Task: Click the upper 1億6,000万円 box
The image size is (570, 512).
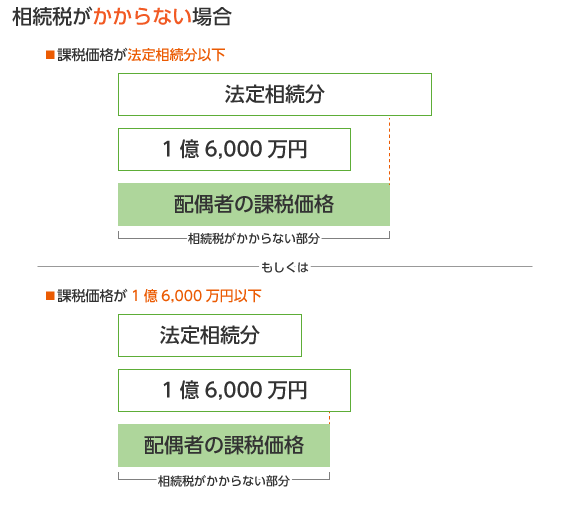Action: coord(234,149)
